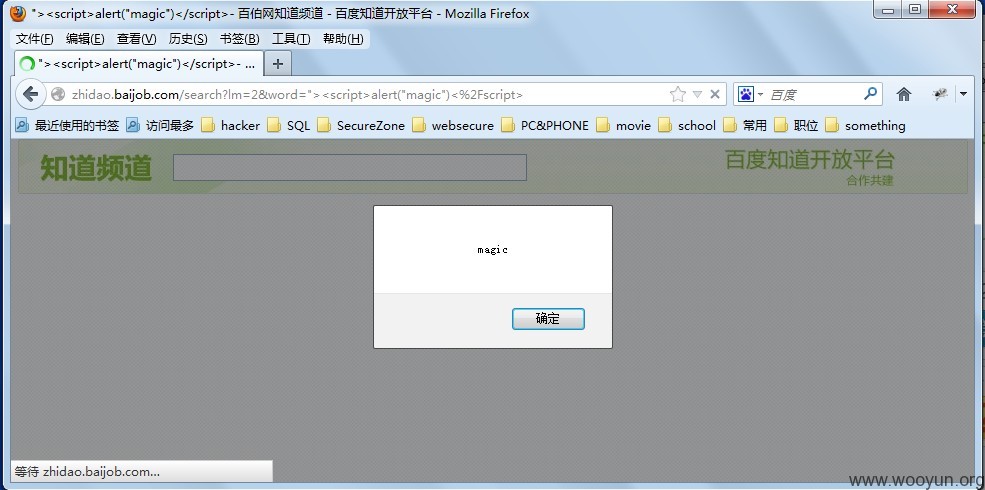Open the SecureZone bookmark folder
Screen dimensions: 985x490
[361, 126]
